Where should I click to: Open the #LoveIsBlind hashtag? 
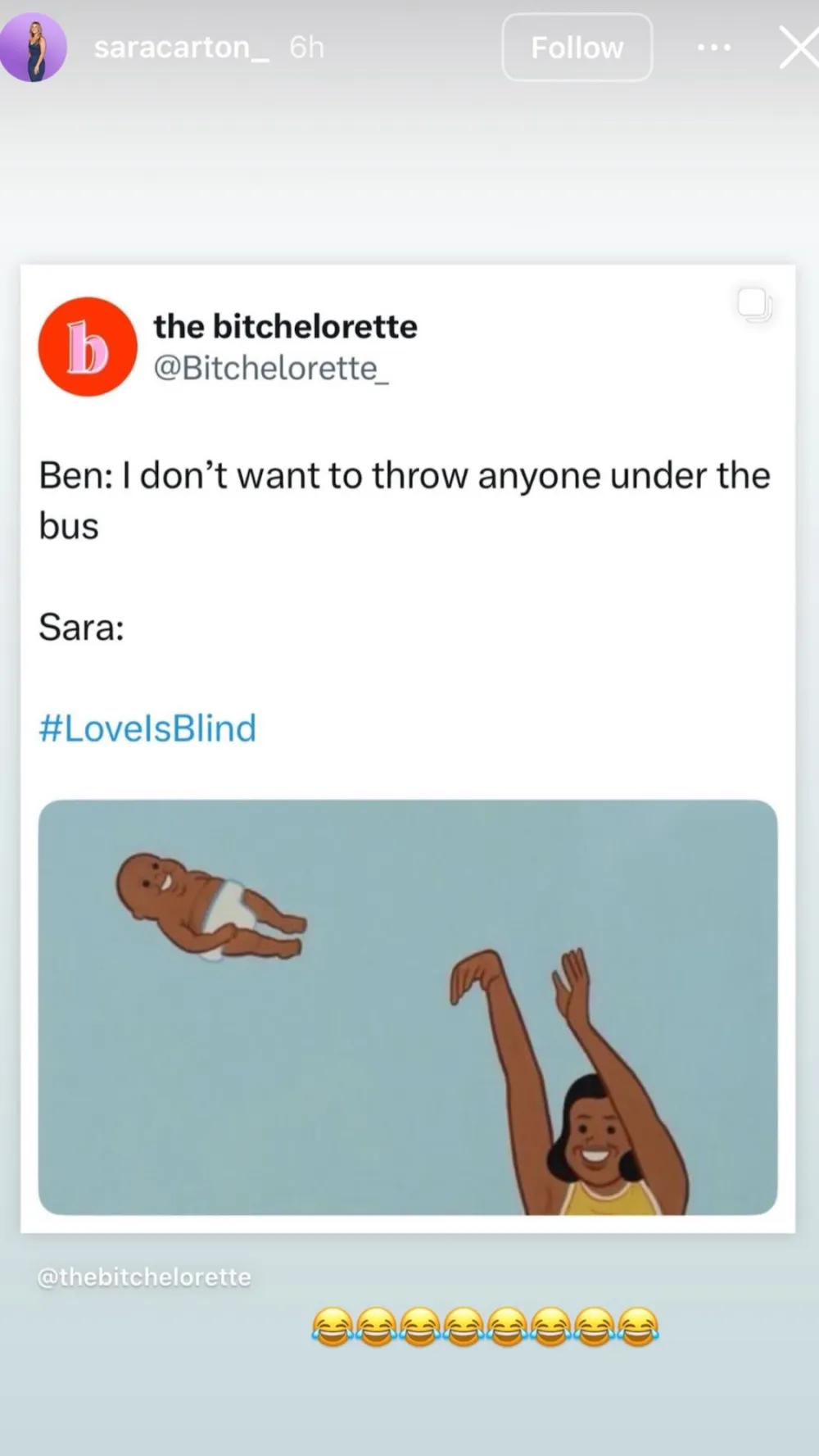pyautogui.click(x=147, y=728)
